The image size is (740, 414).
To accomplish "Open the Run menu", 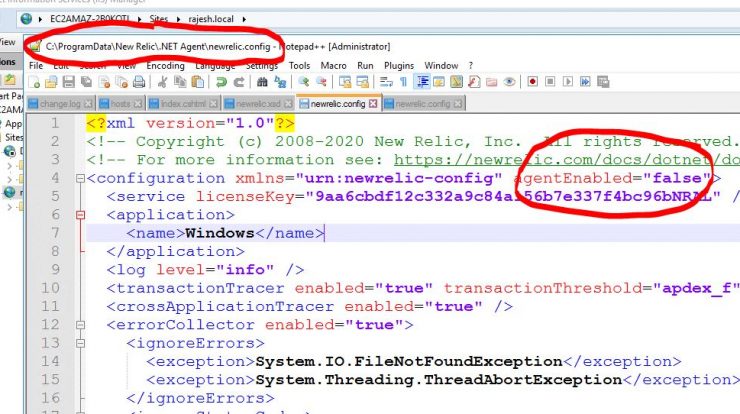I will tap(365, 66).
